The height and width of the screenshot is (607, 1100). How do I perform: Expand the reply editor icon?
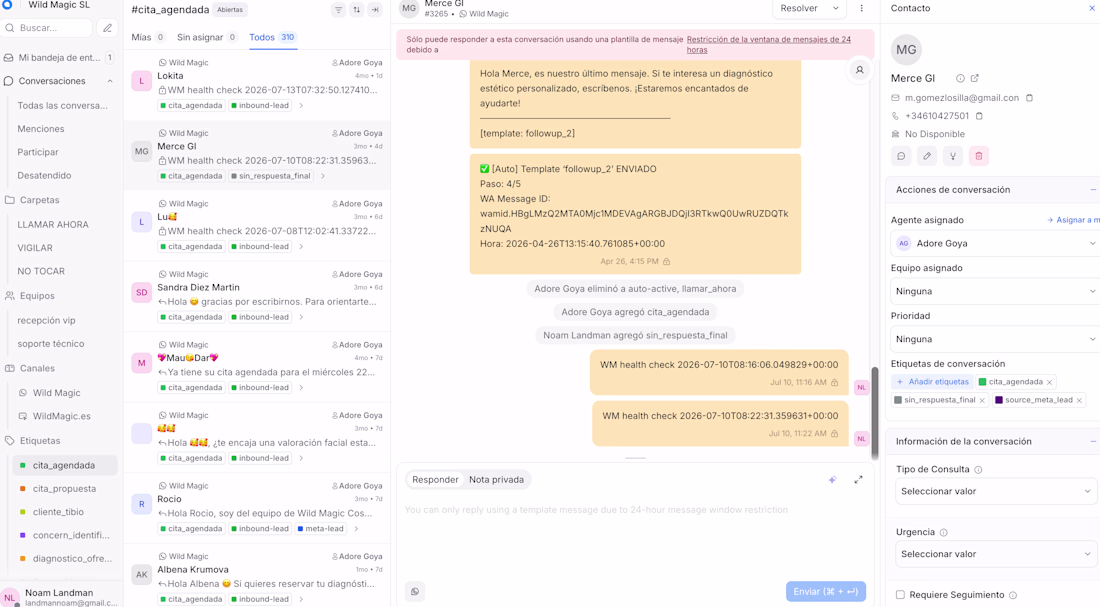click(858, 480)
